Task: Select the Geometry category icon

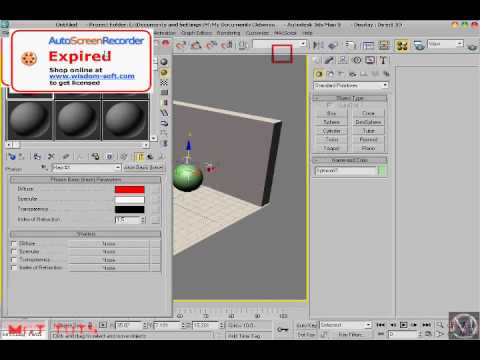Action: [x=319, y=74]
